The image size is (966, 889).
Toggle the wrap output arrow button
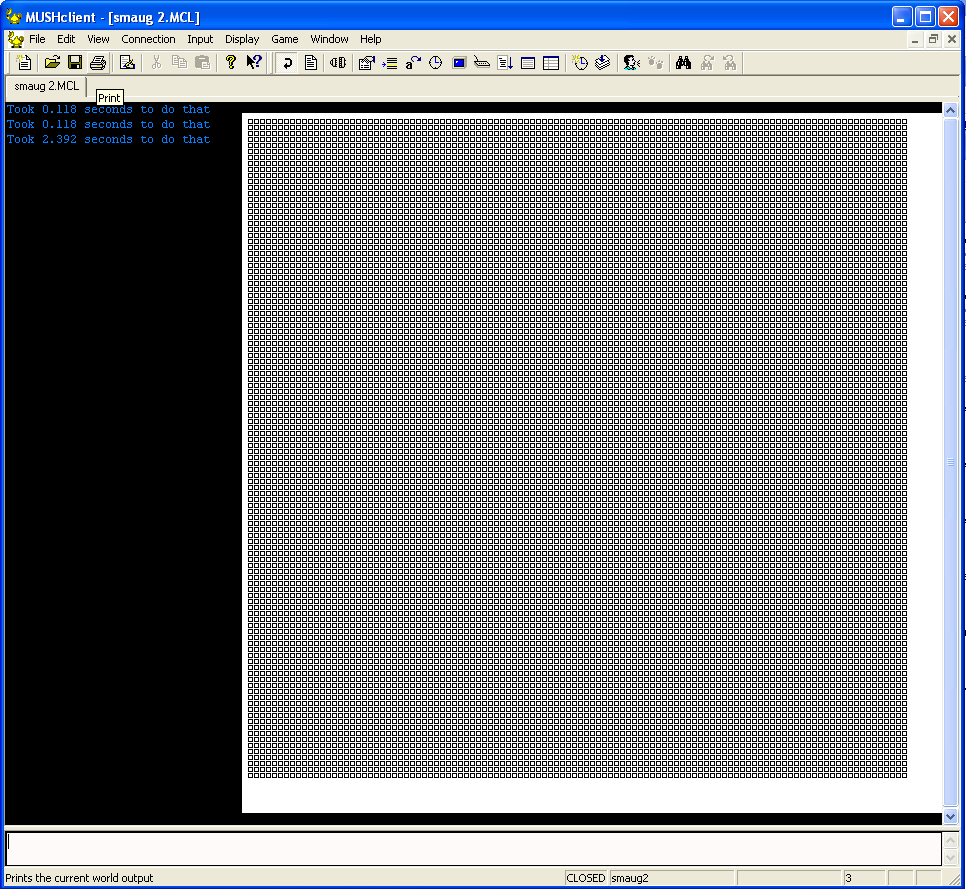pyautogui.click(x=287, y=62)
